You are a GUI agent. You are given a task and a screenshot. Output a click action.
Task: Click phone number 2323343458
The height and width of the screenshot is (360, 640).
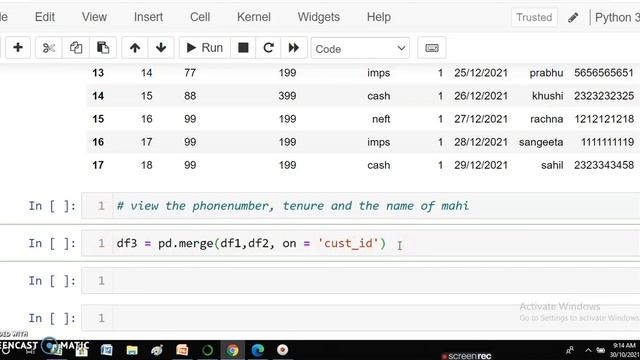[604, 165]
